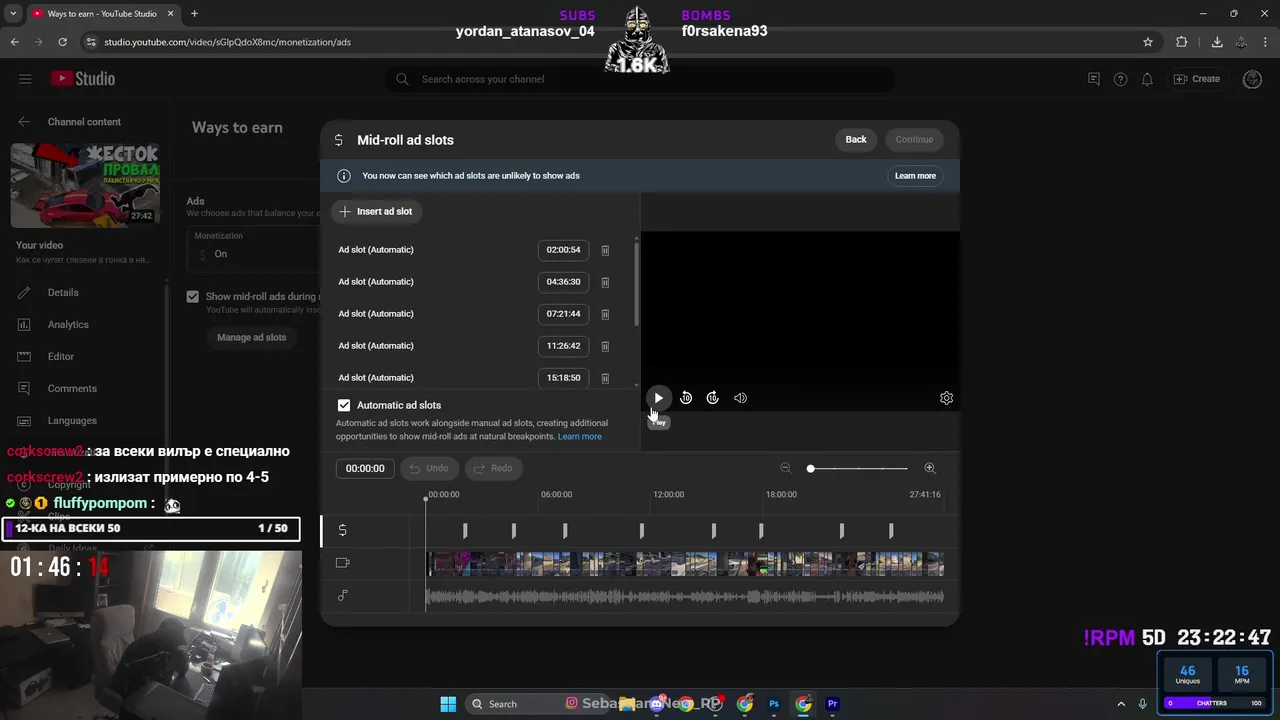Play the video preview
The height and width of the screenshot is (720, 1280).
658,398
